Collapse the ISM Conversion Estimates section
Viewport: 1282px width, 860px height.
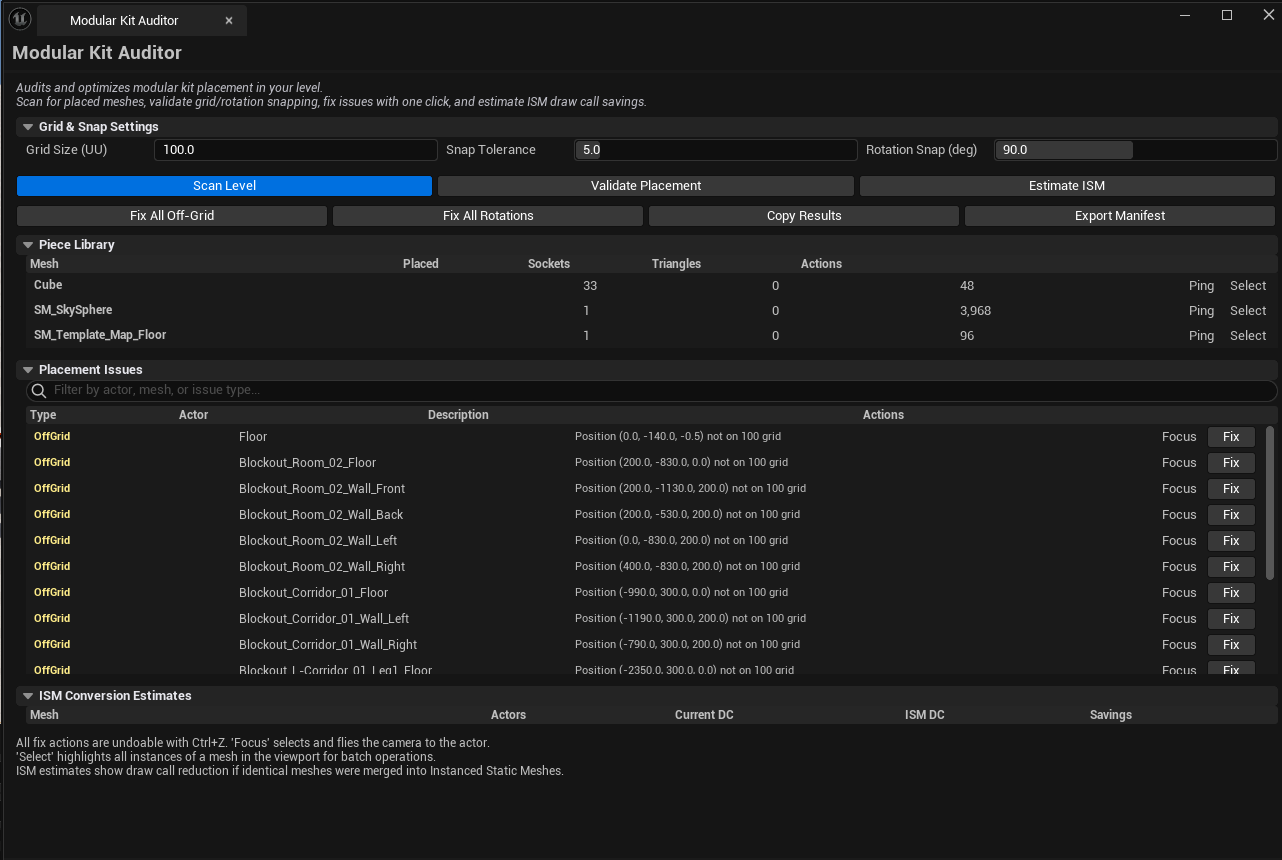(28, 696)
